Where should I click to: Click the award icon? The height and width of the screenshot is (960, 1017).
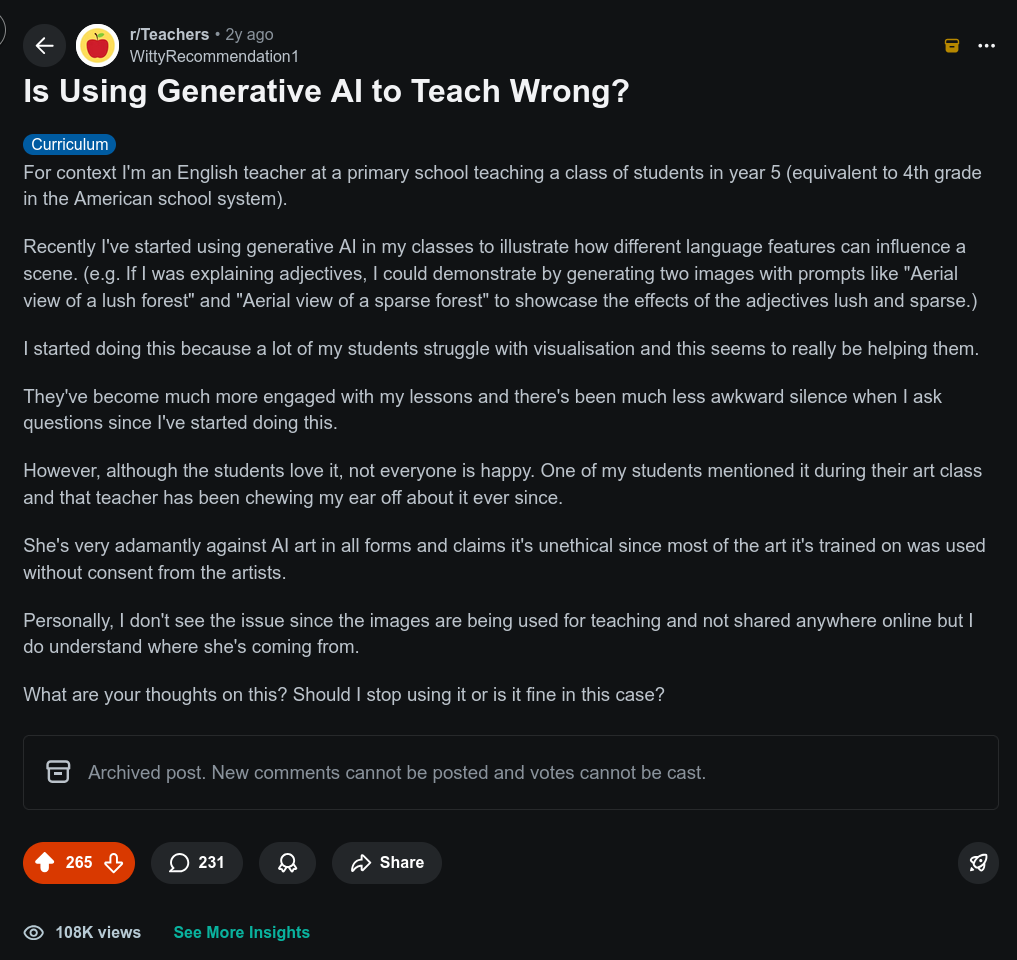click(287, 863)
